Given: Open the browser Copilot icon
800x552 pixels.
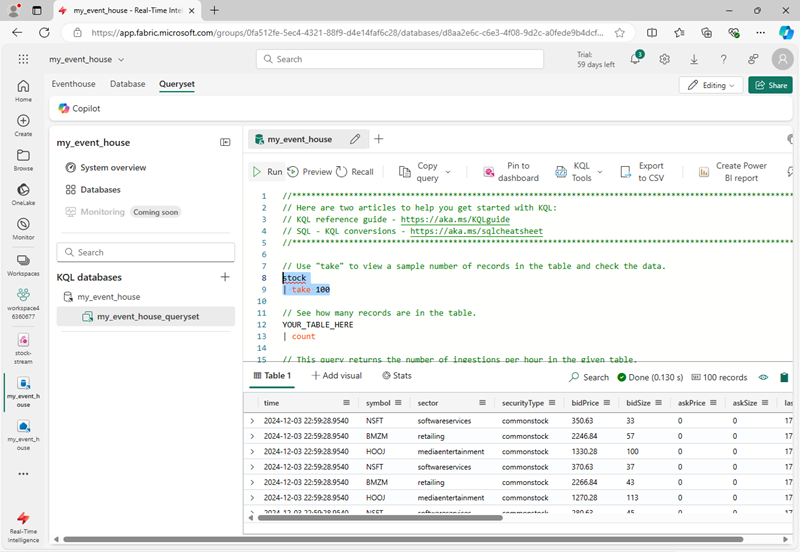Looking at the screenshot, I should [x=786, y=33].
